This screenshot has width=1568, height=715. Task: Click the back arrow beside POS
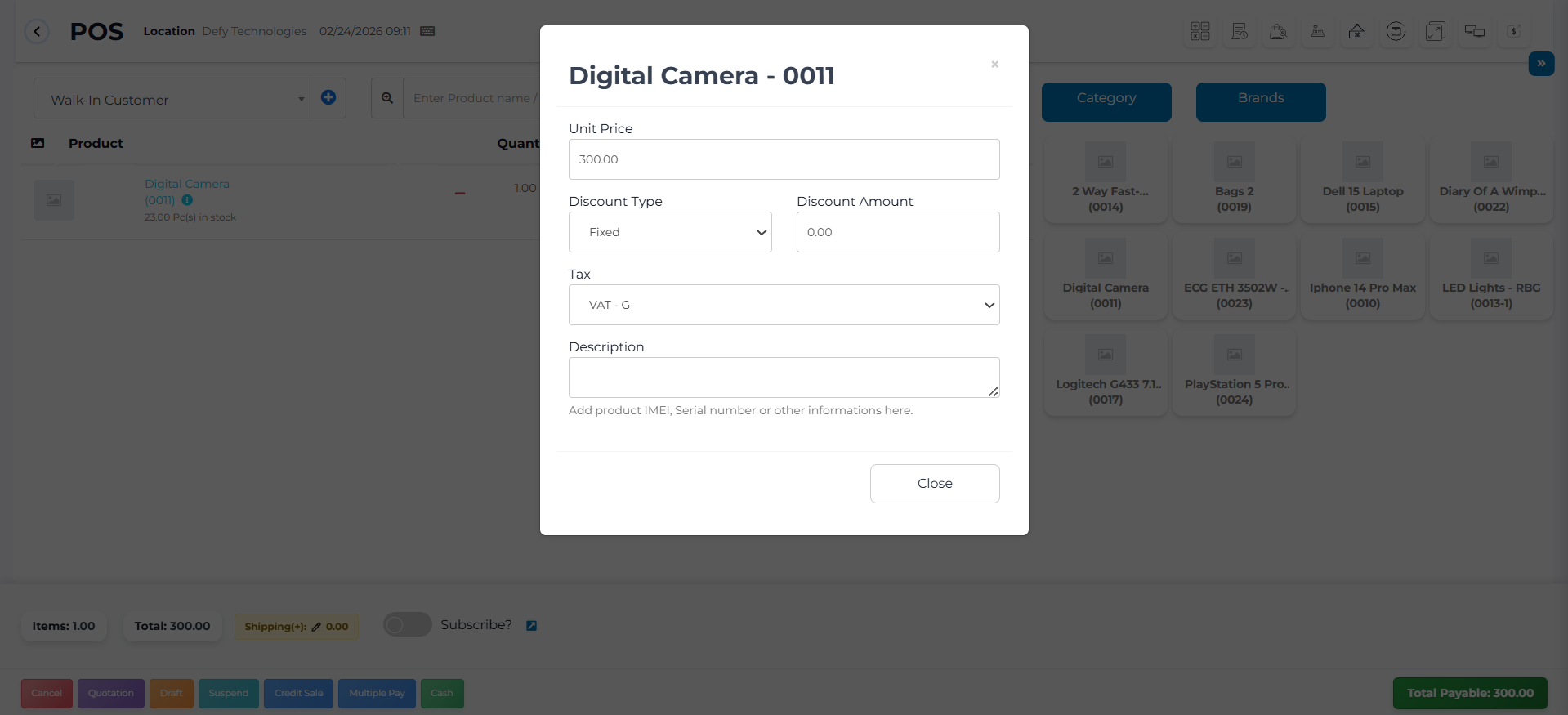pos(37,32)
